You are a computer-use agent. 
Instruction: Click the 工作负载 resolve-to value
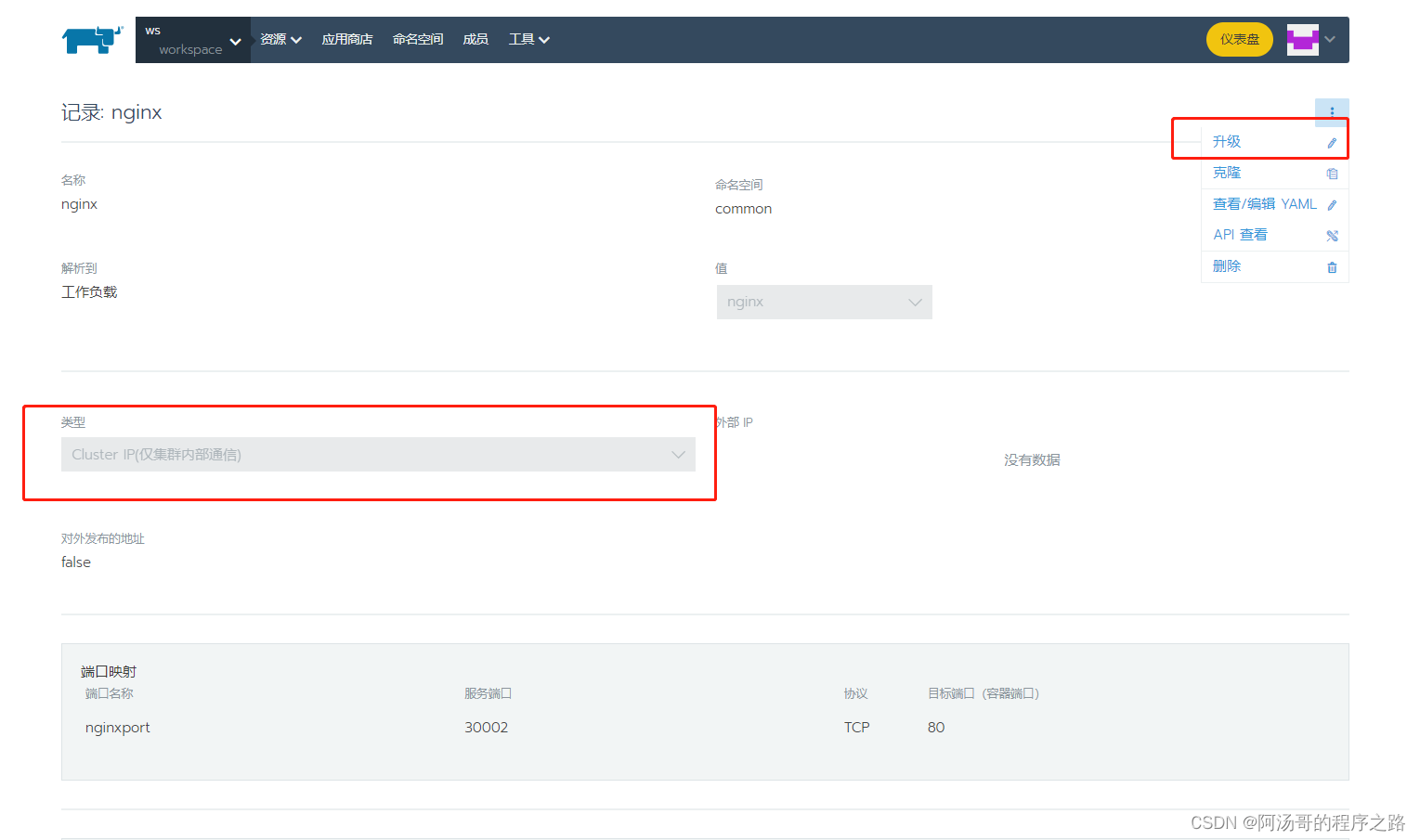[x=89, y=292]
